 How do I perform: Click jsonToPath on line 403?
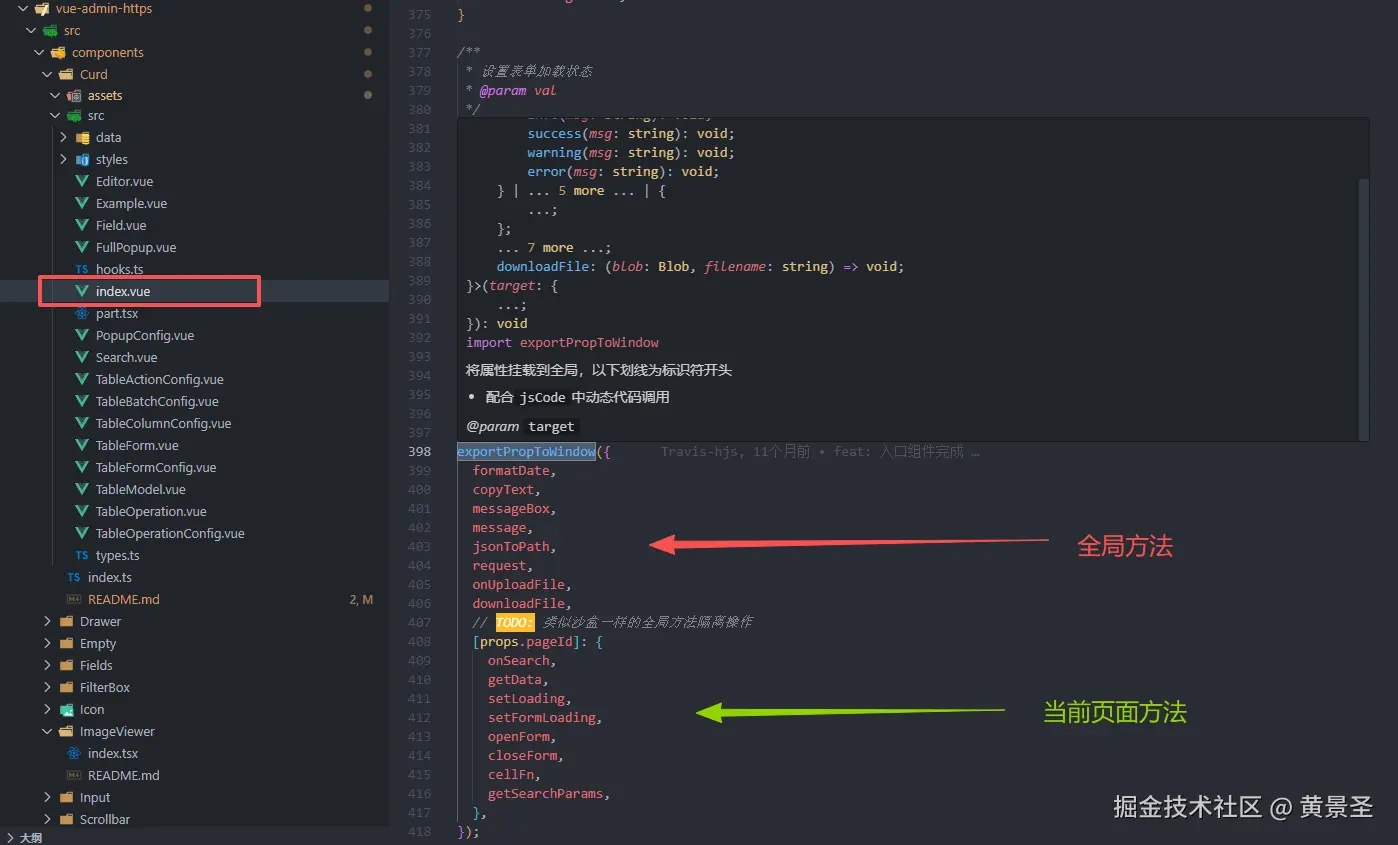pyautogui.click(x=510, y=547)
